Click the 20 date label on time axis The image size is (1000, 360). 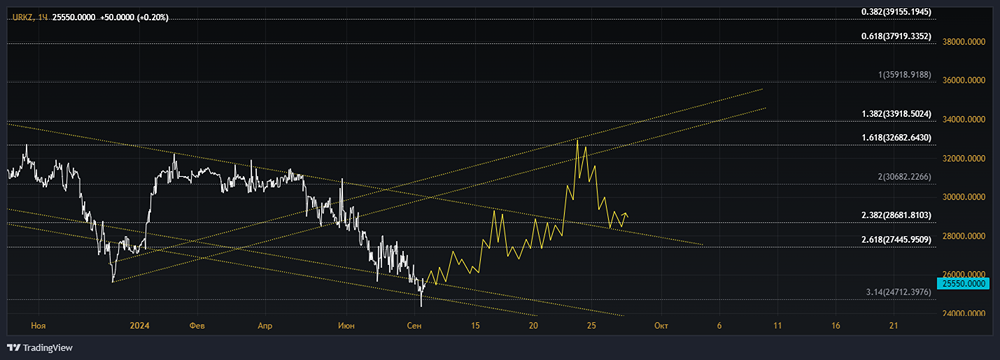point(533,326)
